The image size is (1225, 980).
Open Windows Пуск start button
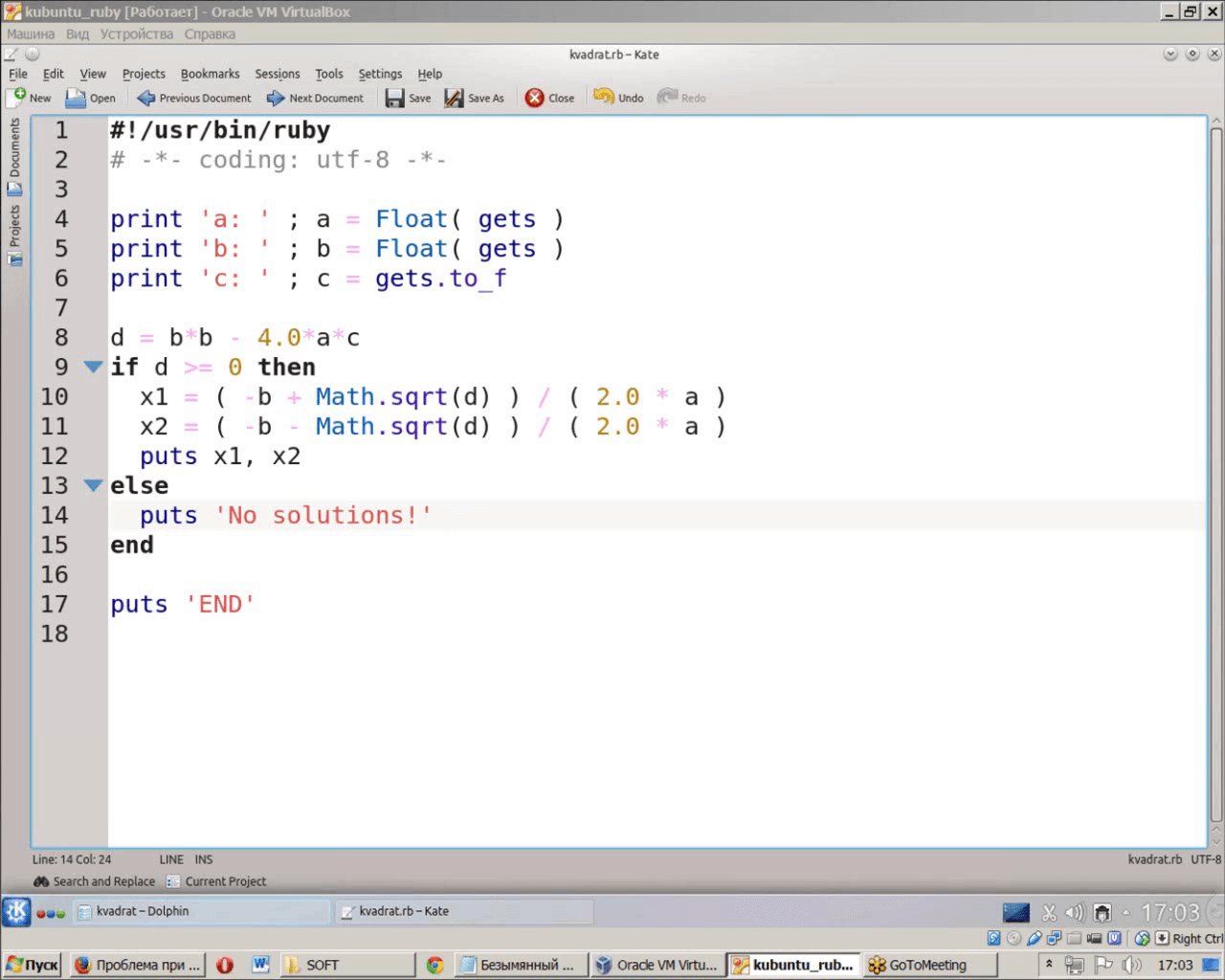pyautogui.click(x=32, y=965)
